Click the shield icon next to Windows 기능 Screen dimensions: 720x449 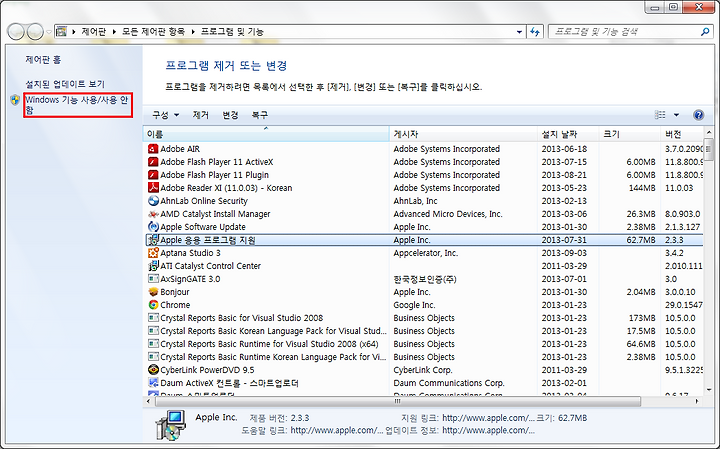[15, 100]
